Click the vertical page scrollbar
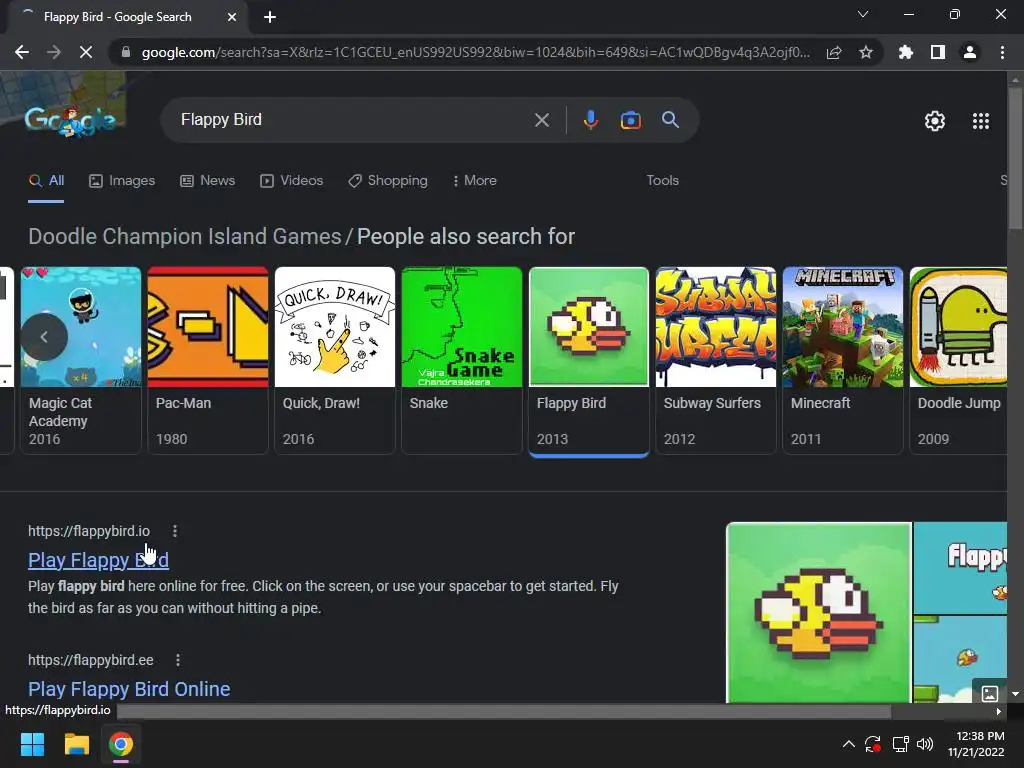 click(1015, 157)
